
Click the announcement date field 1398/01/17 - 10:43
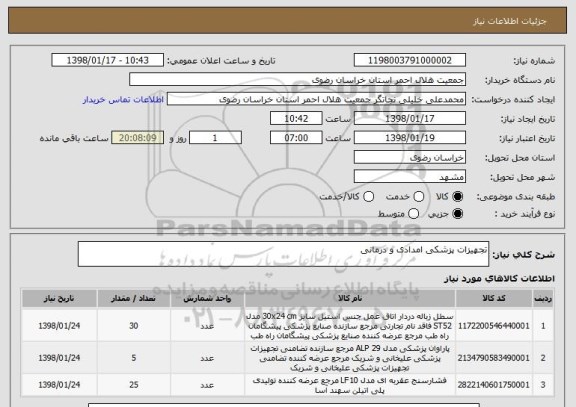108,60
